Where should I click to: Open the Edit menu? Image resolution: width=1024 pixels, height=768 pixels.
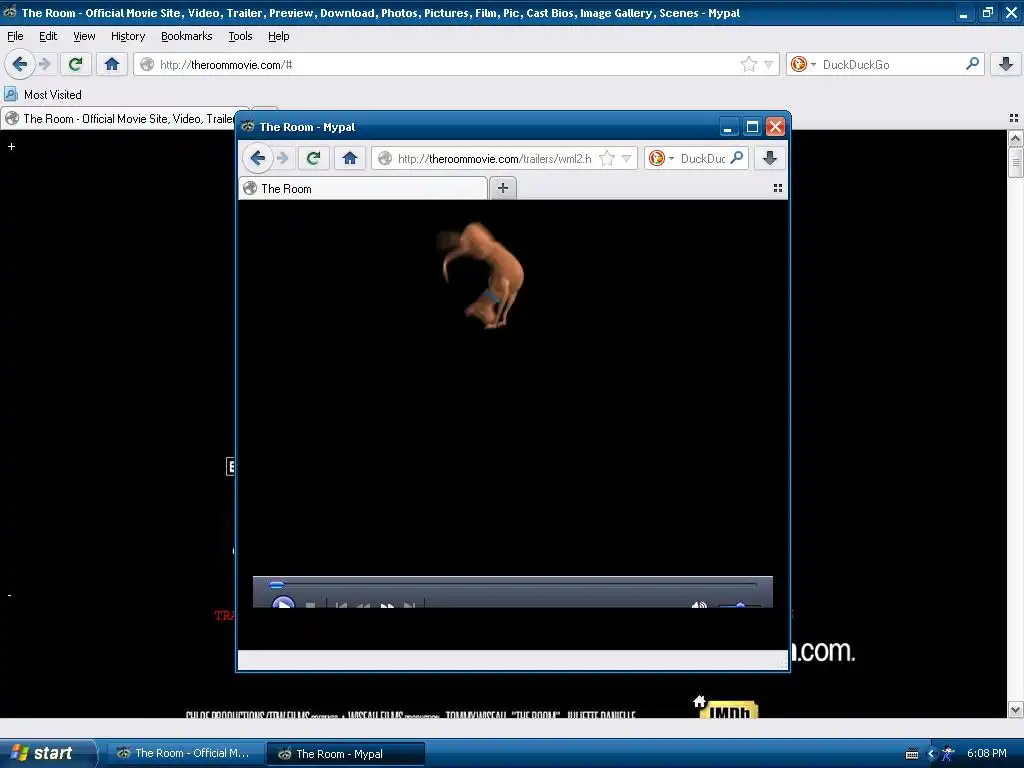point(48,36)
